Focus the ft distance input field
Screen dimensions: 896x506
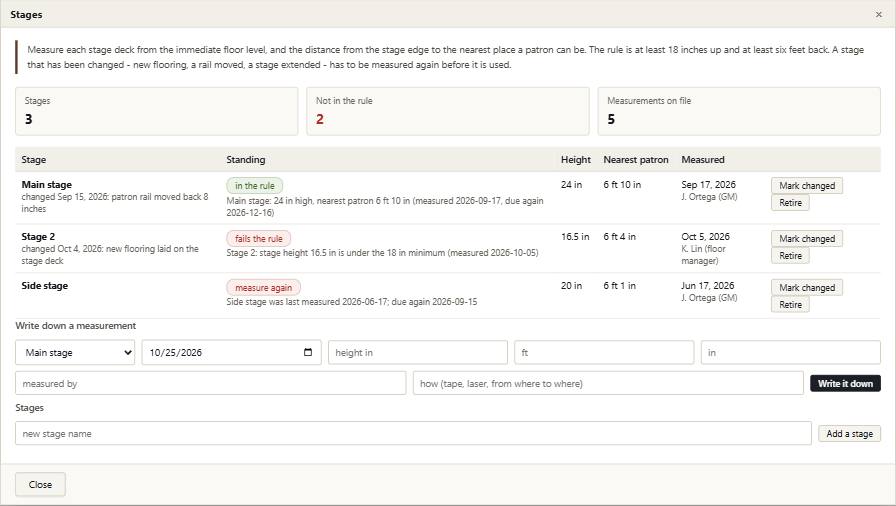point(604,352)
